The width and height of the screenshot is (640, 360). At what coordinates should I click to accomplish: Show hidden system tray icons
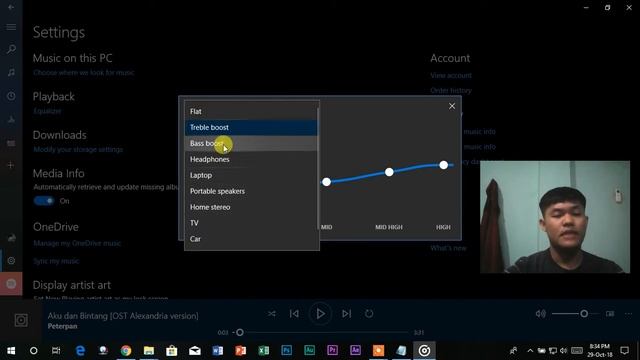(x=530, y=351)
